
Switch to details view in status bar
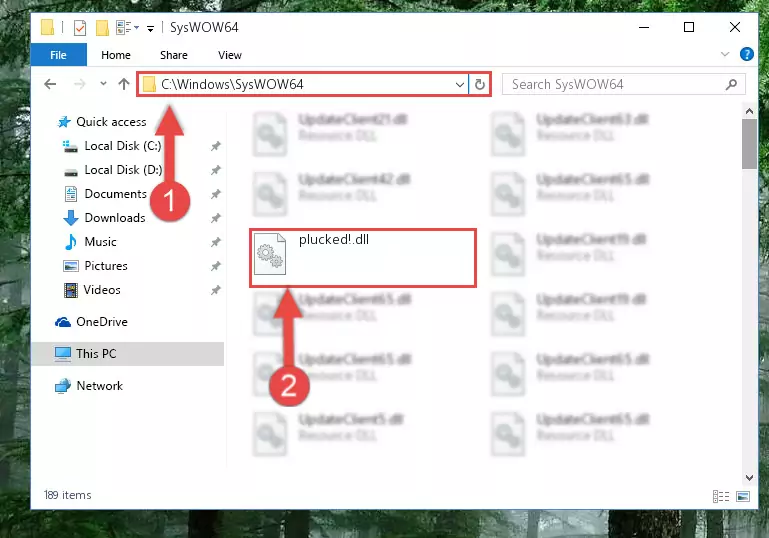pyautogui.click(x=721, y=496)
